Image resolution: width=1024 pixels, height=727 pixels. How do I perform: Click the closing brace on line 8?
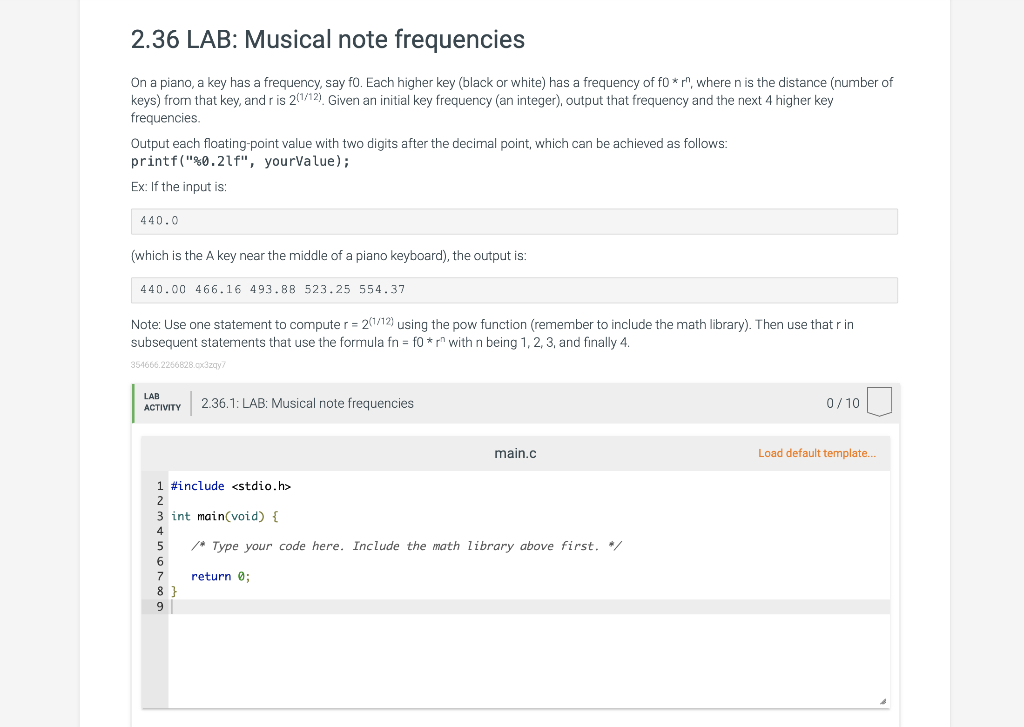(174, 591)
